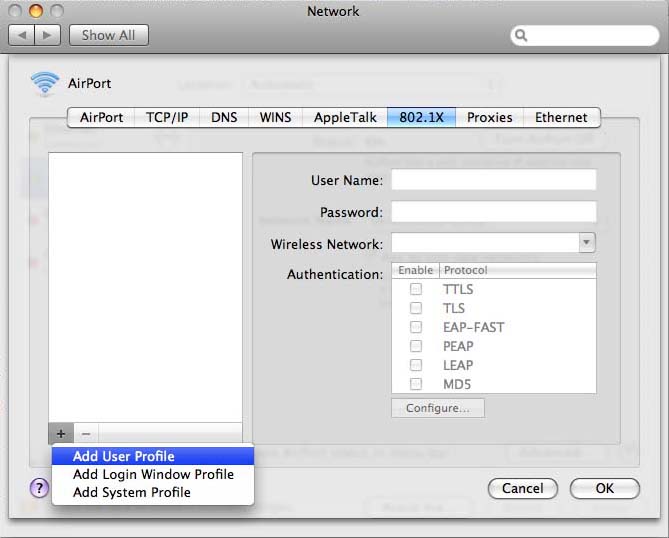Switch to the AppleTalk tab
The height and width of the screenshot is (538, 669).
(x=345, y=117)
